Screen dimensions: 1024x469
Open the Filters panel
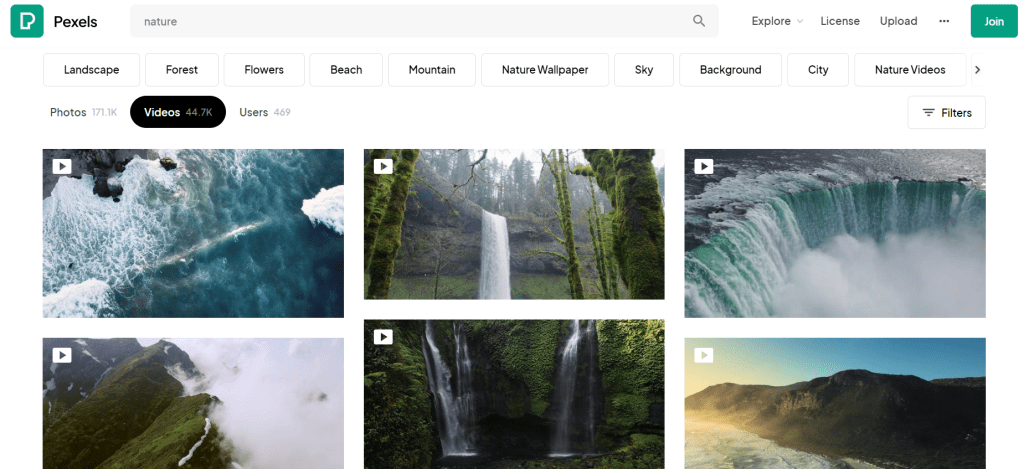(x=946, y=113)
